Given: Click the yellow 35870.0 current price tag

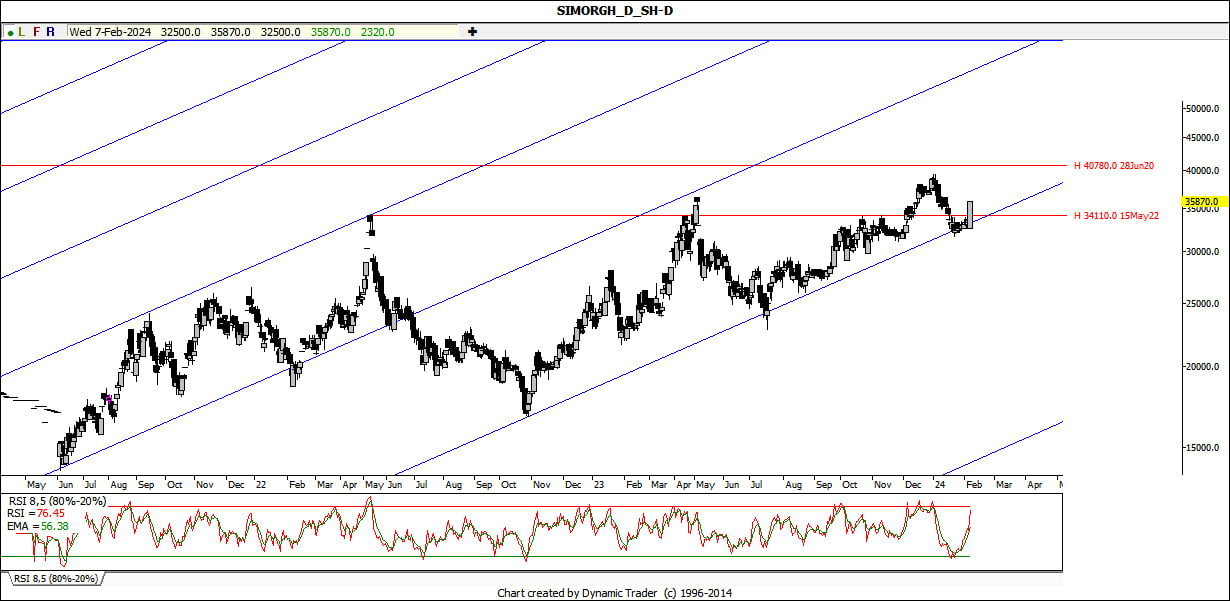Looking at the screenshot, I should coord(1206,202).
